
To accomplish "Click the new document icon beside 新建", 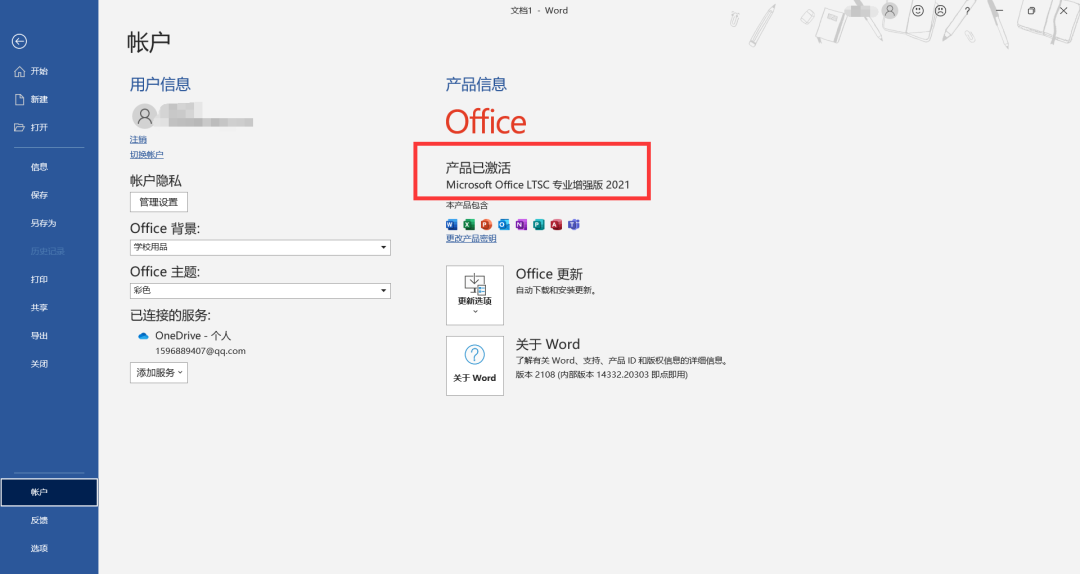I will [x=19, y=99].
